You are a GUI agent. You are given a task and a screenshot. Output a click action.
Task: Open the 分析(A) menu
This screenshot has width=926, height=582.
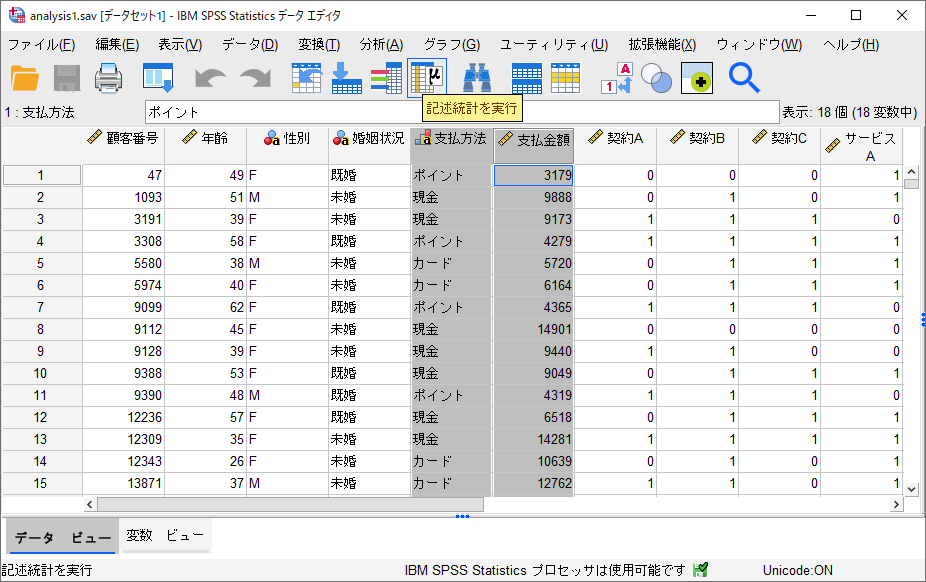coord(381,45)
